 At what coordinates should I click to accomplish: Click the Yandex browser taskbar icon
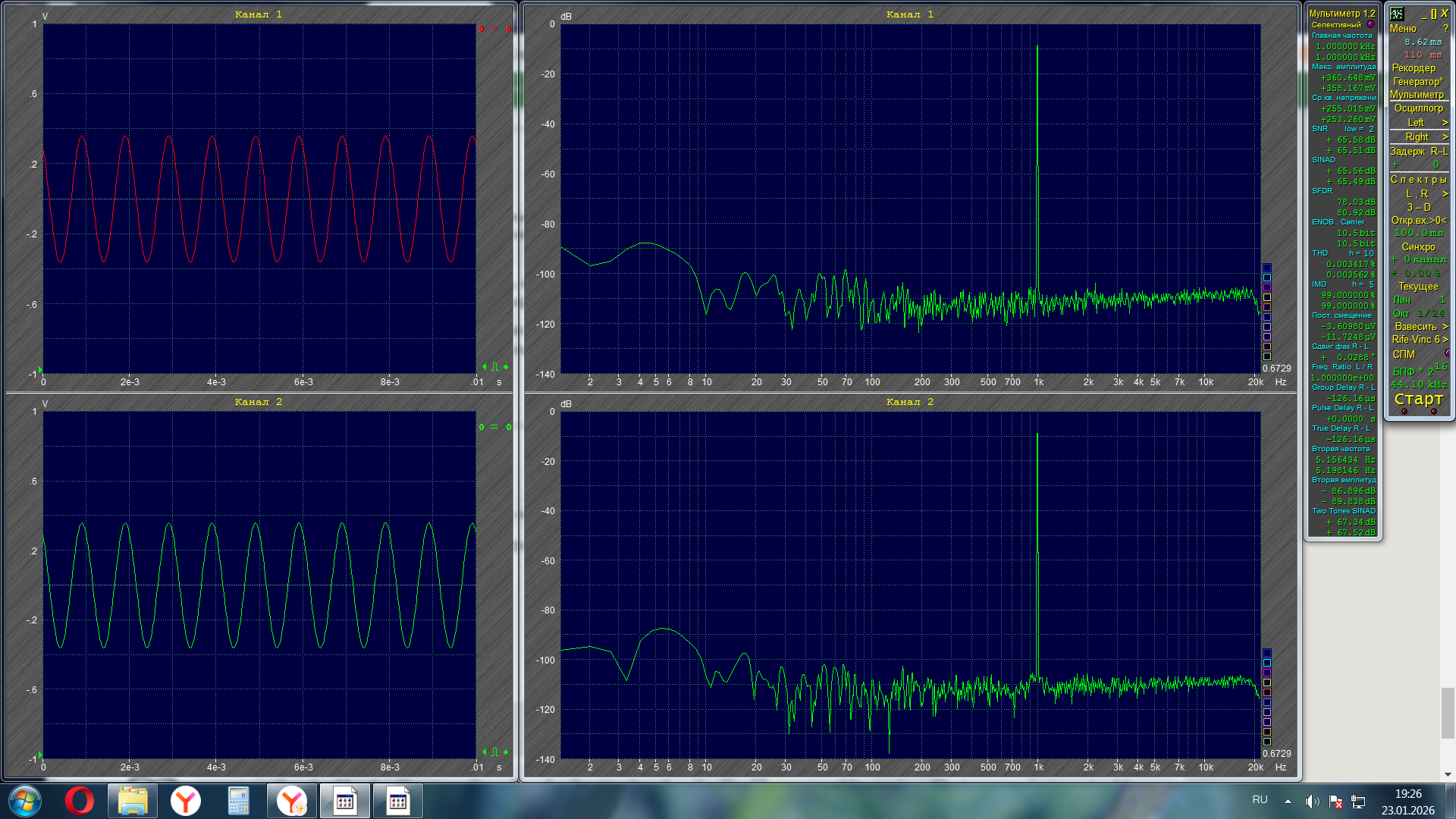(185, 801)
